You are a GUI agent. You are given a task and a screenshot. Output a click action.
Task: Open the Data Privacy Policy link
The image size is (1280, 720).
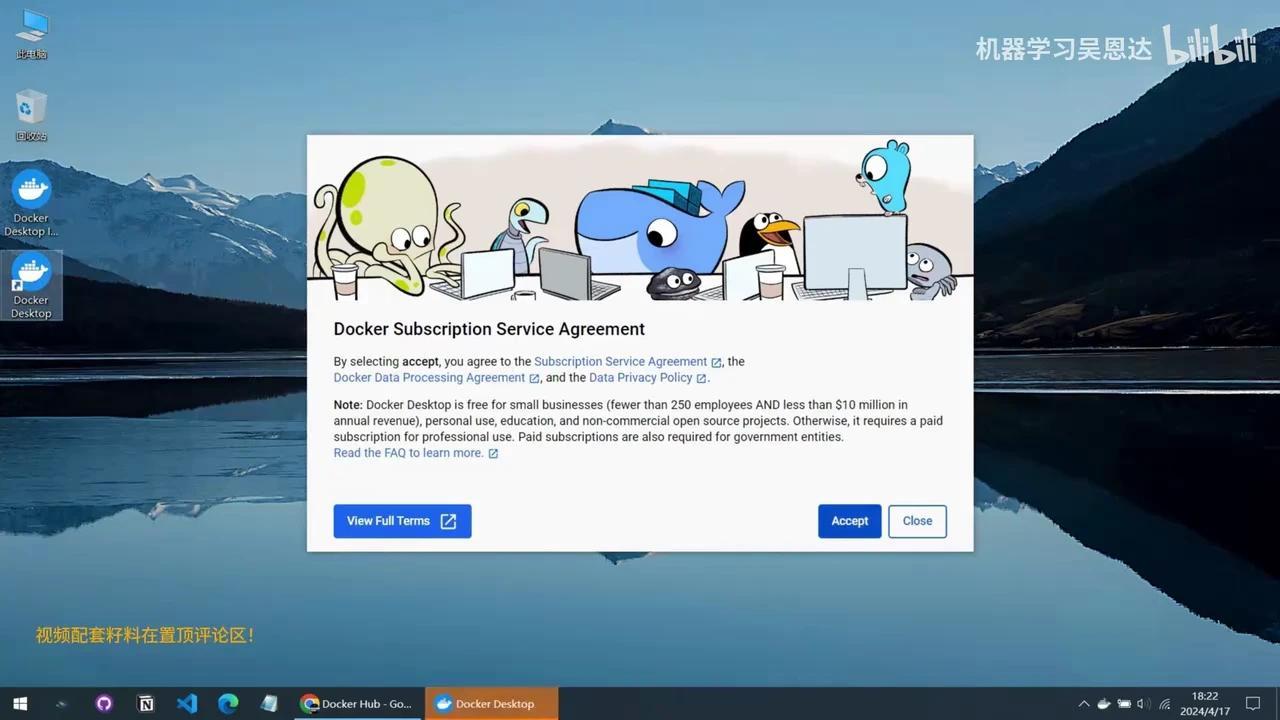[640, 378]
